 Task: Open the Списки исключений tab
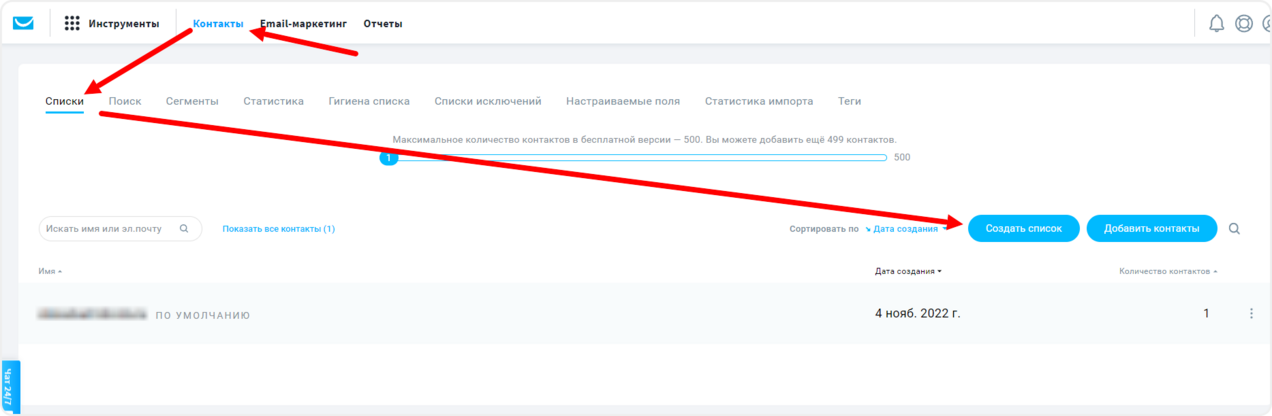[x=488, y=101]
